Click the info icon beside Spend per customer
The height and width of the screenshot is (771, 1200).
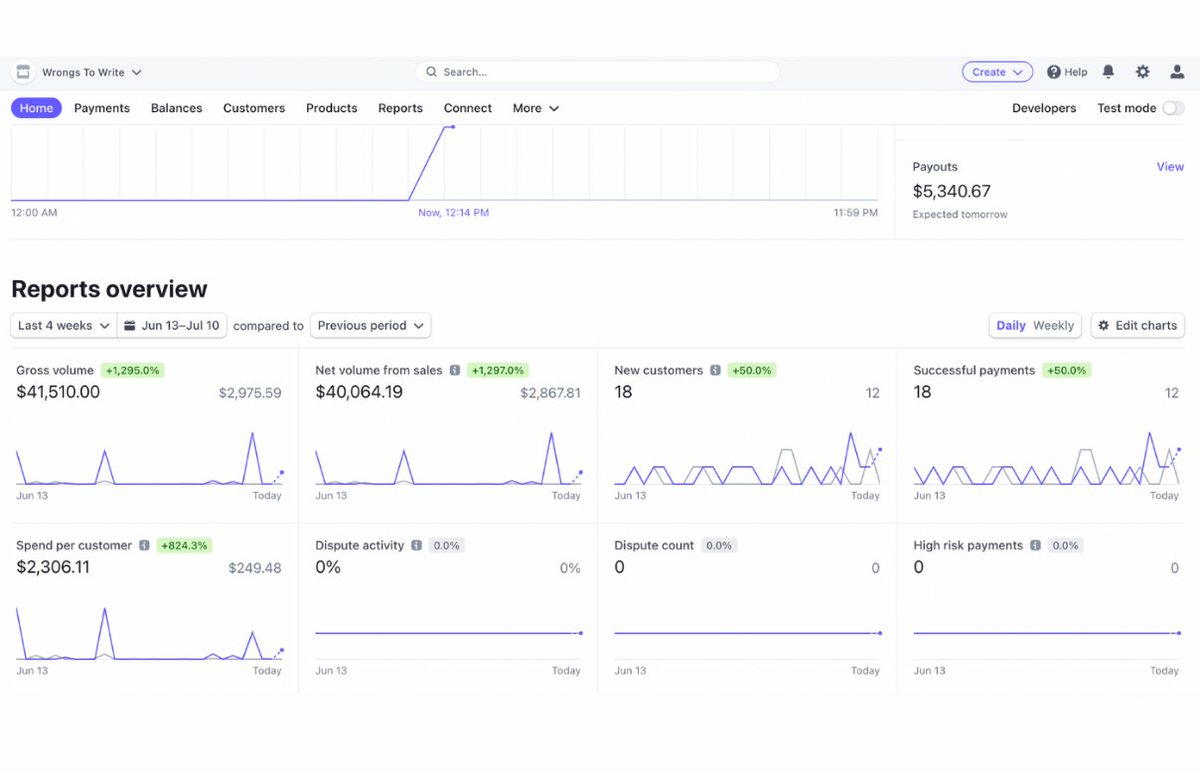(144, 545)
